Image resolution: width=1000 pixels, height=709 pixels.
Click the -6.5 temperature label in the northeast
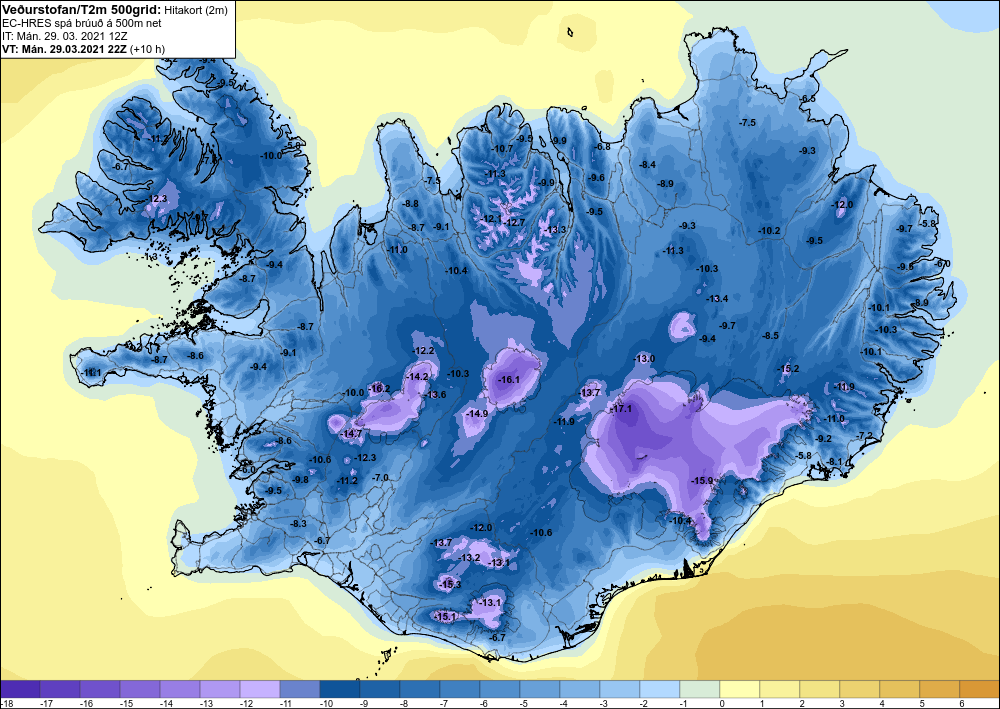[808, 99]
